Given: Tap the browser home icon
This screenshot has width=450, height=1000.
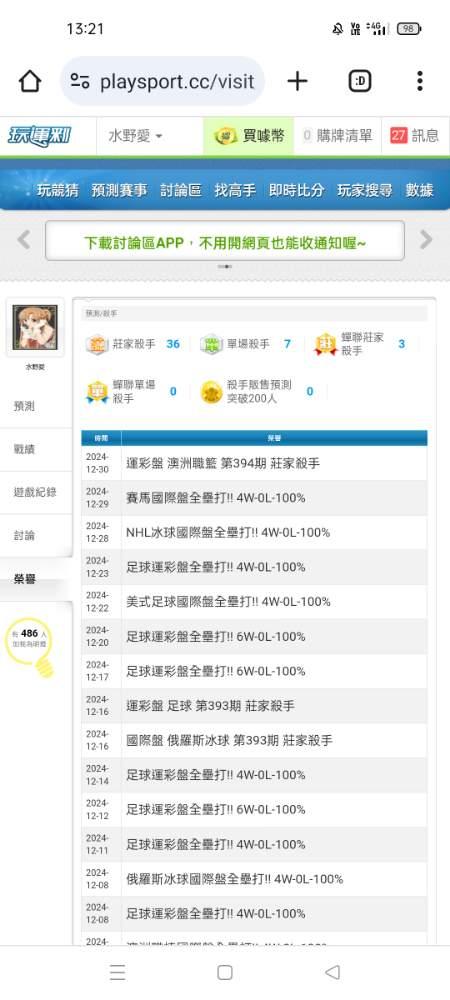Looking at the screenshot, I should (29, 81).
